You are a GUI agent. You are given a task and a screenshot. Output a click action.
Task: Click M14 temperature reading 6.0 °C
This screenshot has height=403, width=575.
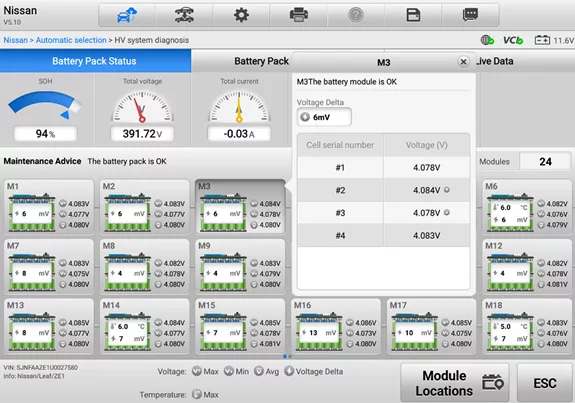click(x=127, y=326)
